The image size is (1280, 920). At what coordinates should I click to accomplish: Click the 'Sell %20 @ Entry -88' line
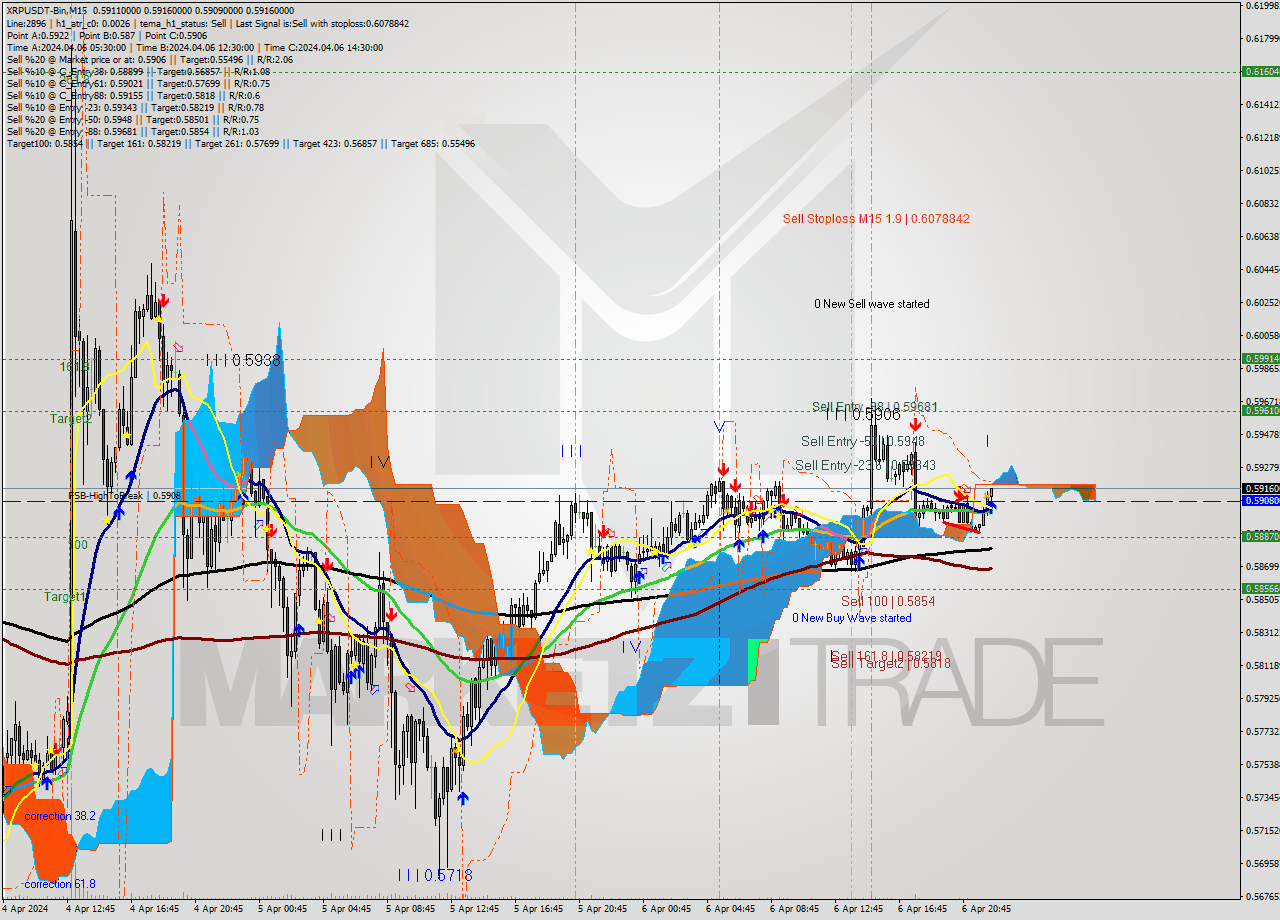[x=132, y=131]
